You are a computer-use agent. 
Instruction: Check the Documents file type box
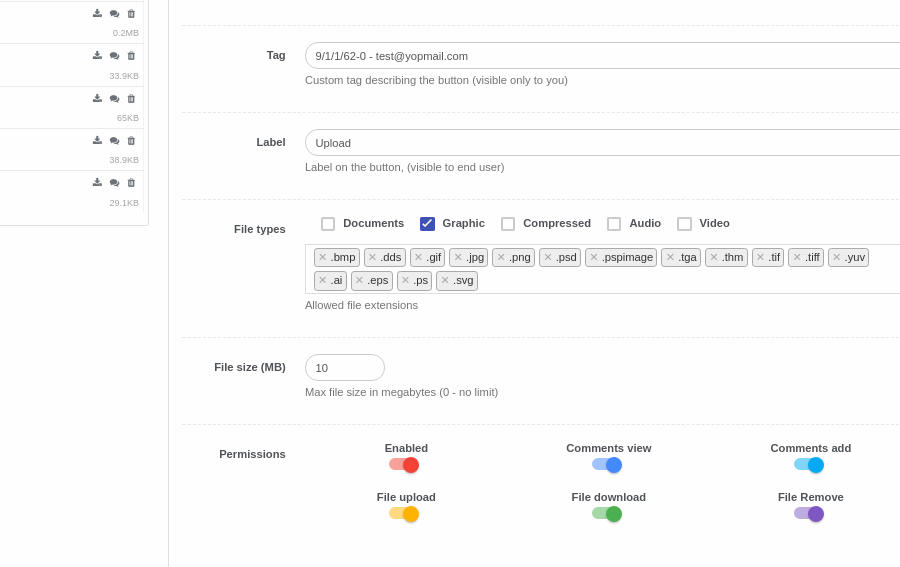click(328, 224)
